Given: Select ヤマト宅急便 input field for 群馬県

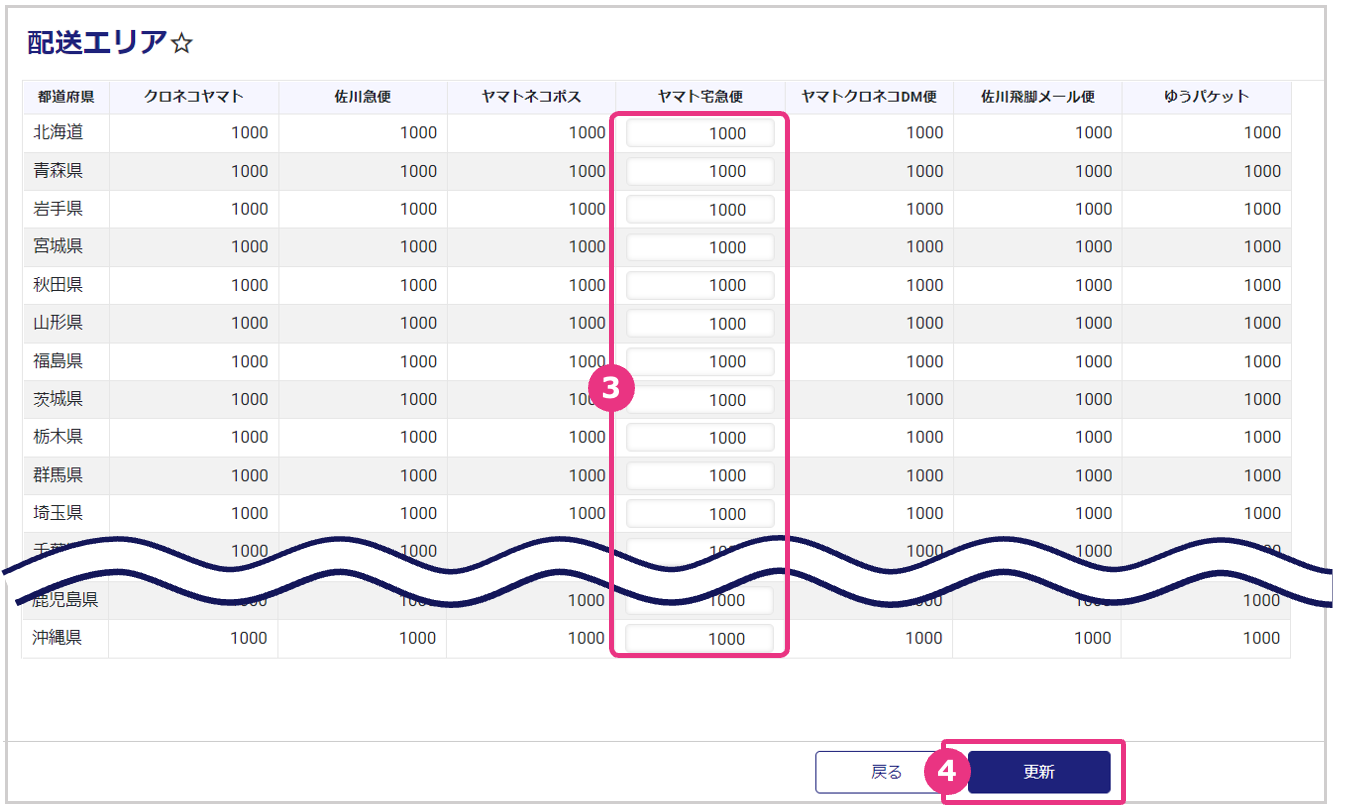Looking at the screenshot, I should pos(700,475).
